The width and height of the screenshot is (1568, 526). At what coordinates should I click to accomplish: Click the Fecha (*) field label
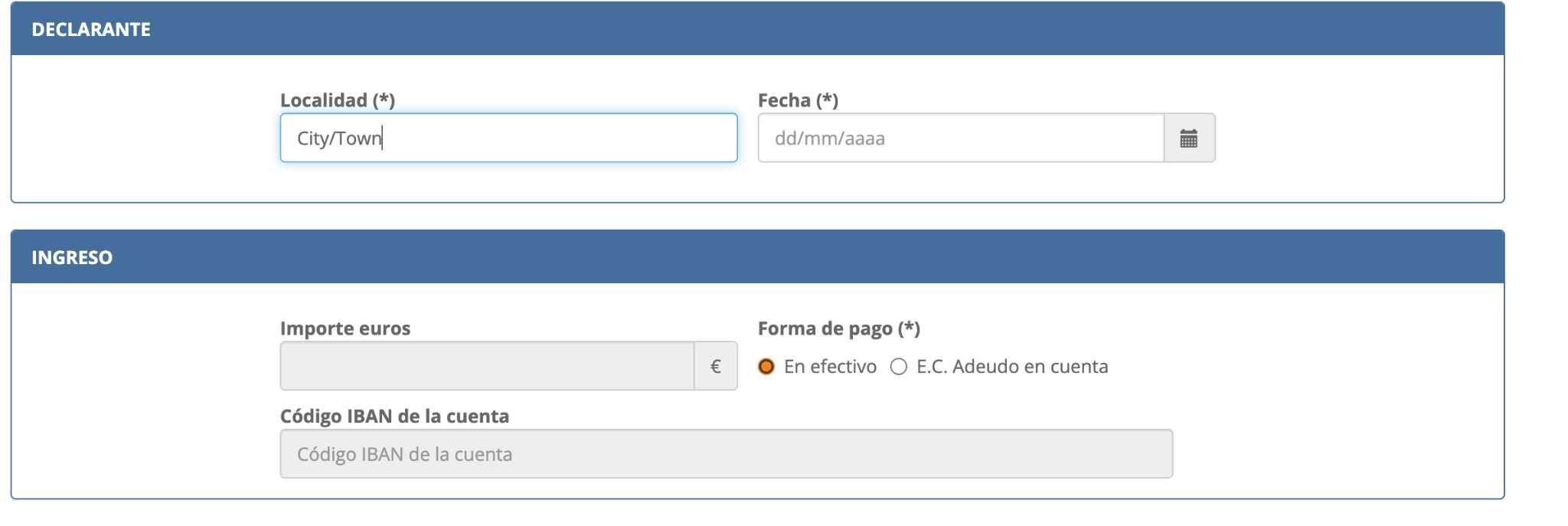[798, 100]
